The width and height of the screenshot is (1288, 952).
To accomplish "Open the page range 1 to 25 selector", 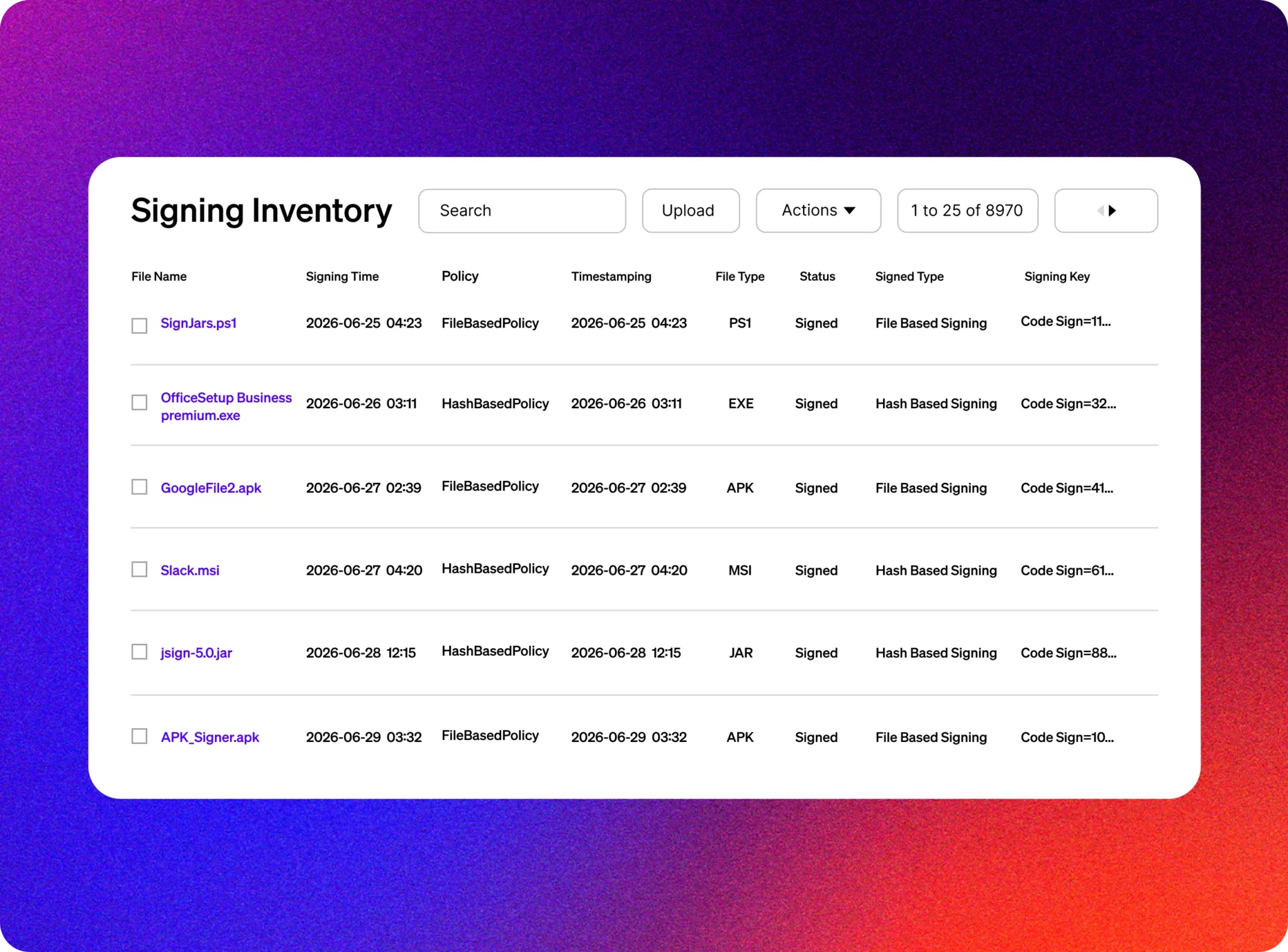I will pos(967,211).
